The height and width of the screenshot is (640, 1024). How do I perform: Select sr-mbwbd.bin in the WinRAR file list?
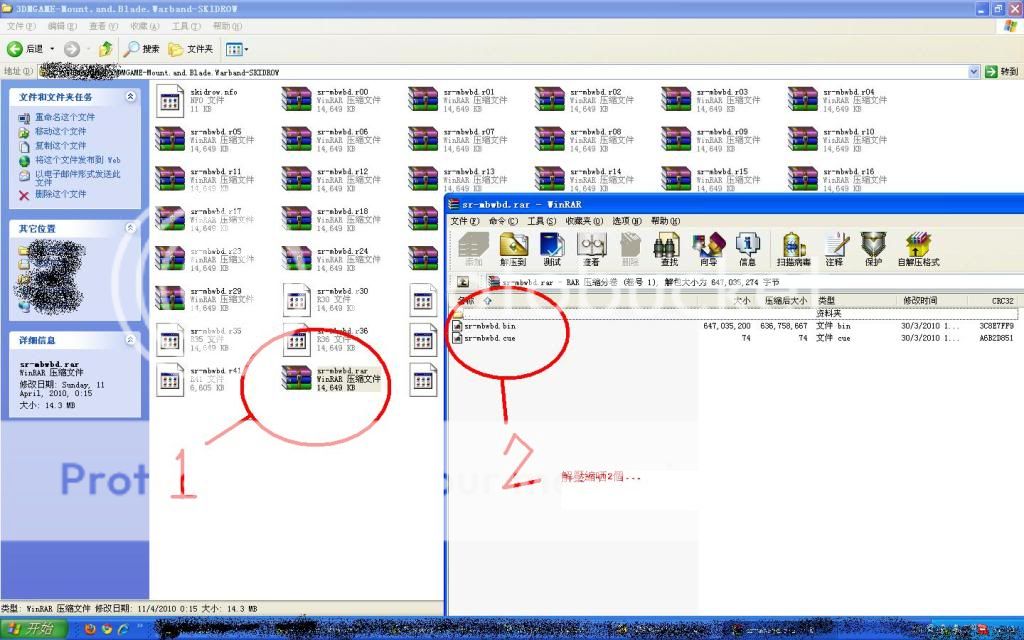point(489,326)
